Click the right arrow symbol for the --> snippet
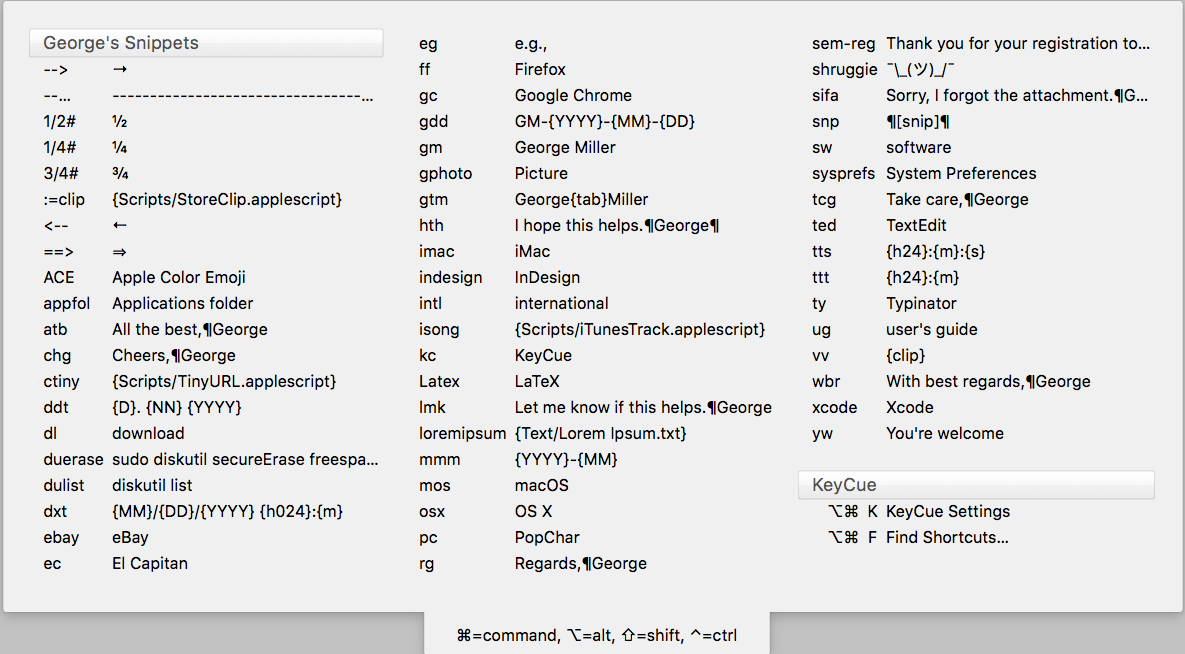 119,70
